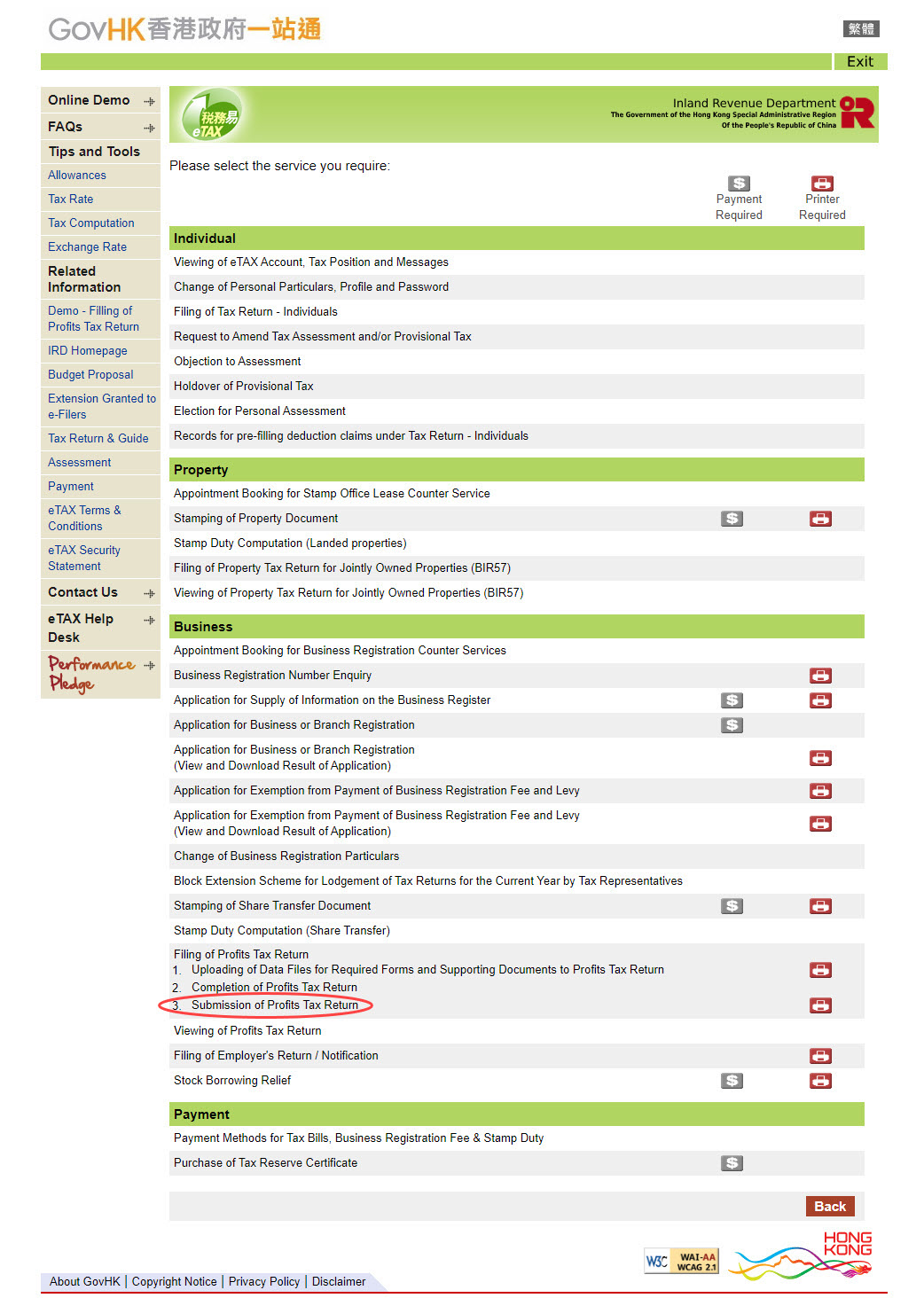Select Holdover of Provisional Tax
The height and width of the screenshot is (1298, 924).
pyautogui.click(x=244, y=387)
